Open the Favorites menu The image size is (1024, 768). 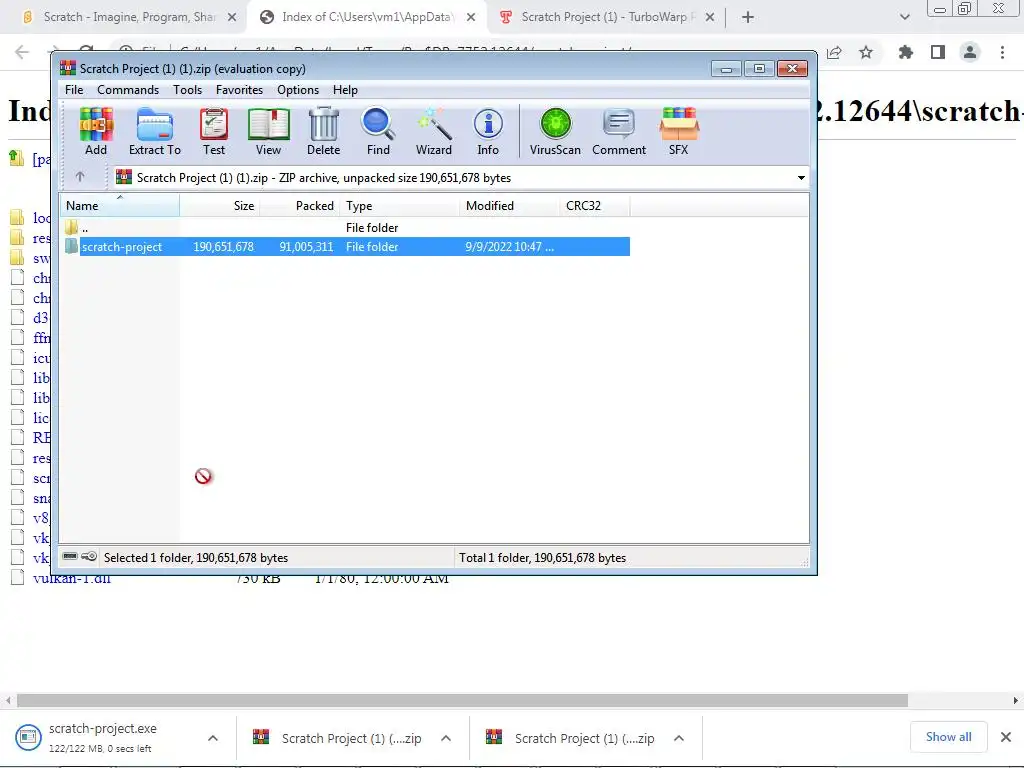tap(239, 89)
